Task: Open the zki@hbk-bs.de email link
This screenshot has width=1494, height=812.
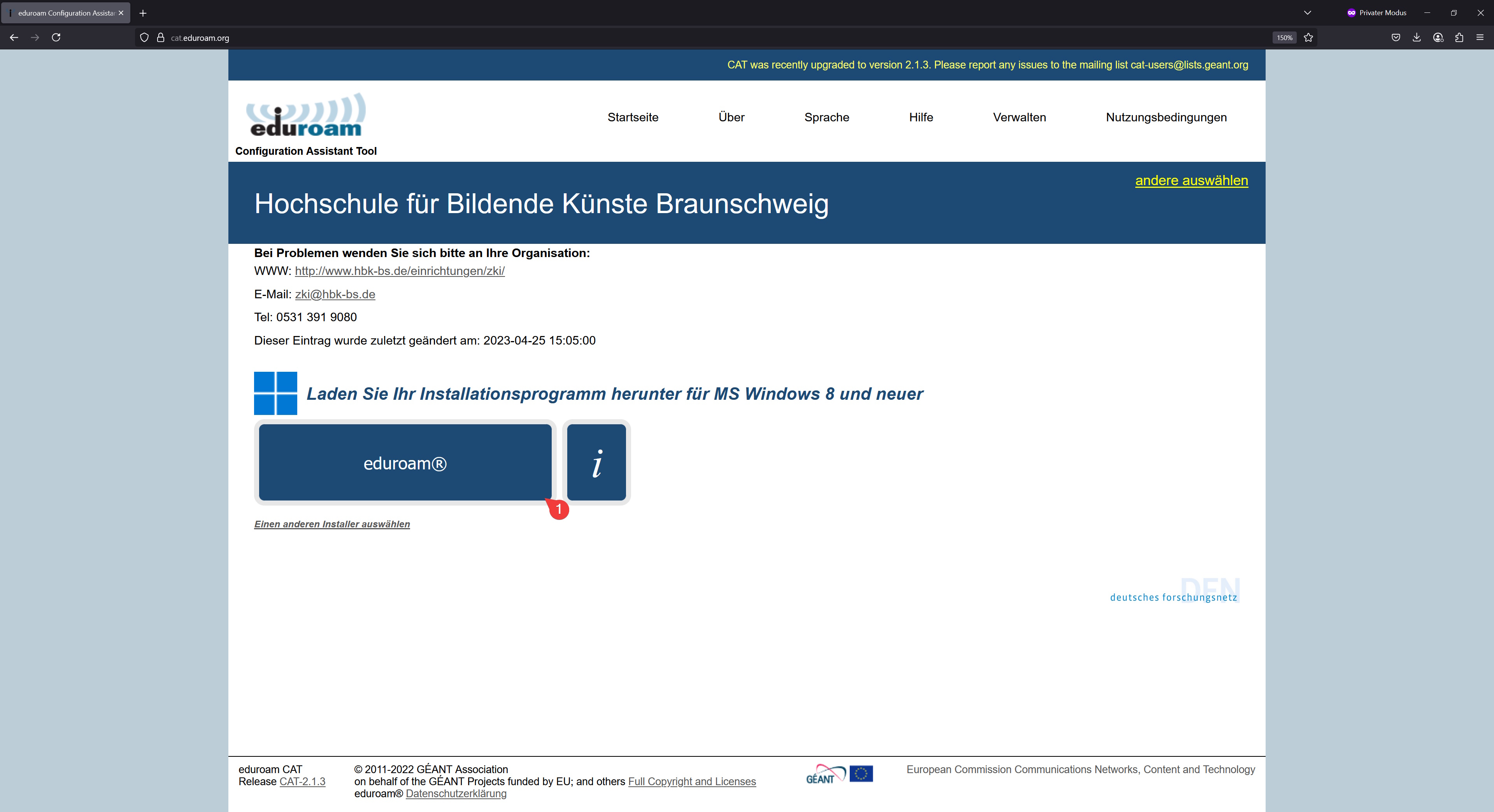Action: (x=335, y=294)
